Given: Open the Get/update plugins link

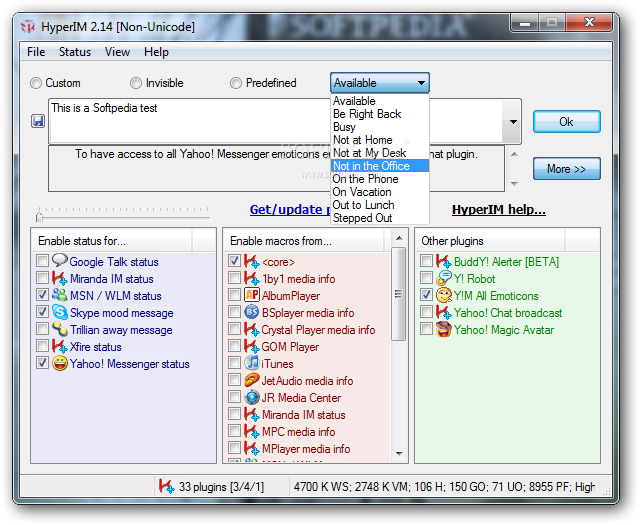Looking at the screenshot, I should click(x=290, y=209).
